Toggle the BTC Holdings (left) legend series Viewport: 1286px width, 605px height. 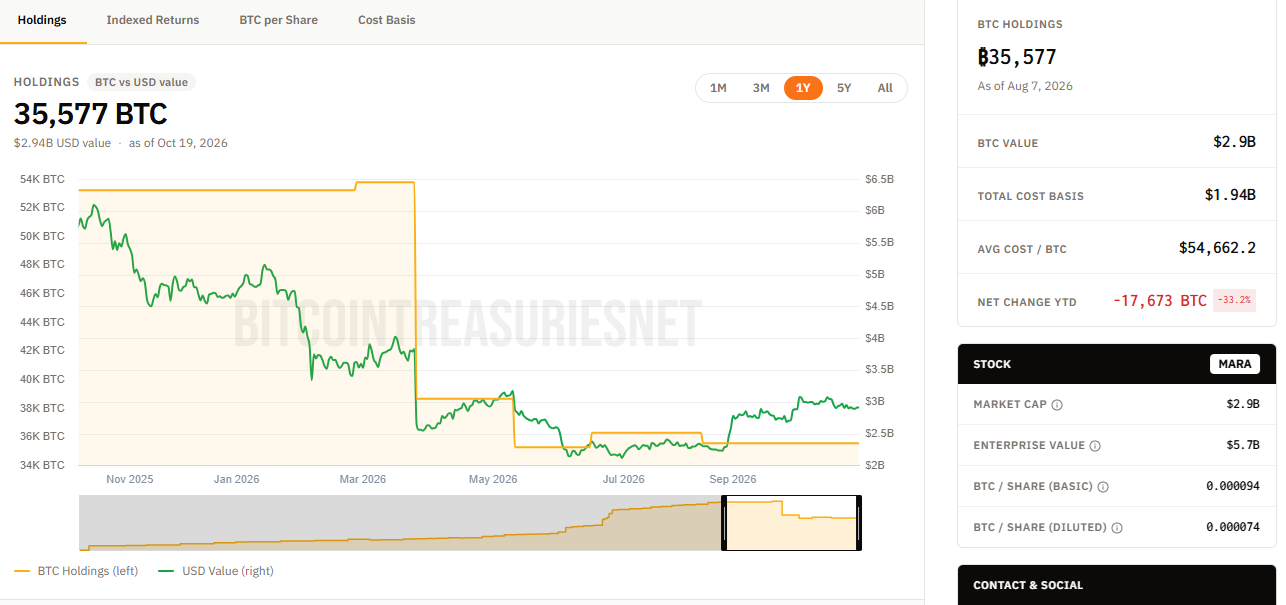[x=76, y=571]
